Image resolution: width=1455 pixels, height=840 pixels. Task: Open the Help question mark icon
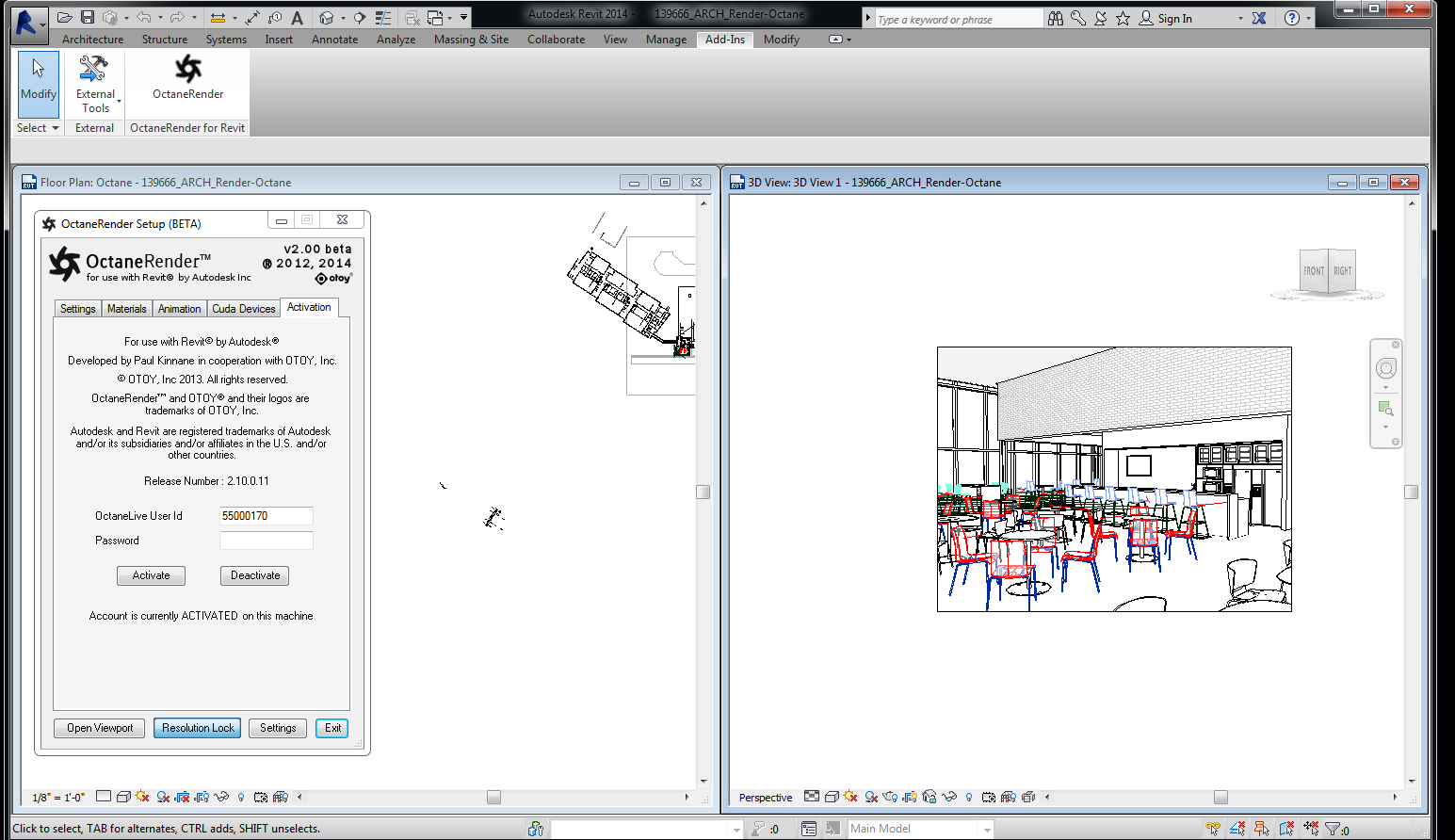click(1292, 18)
